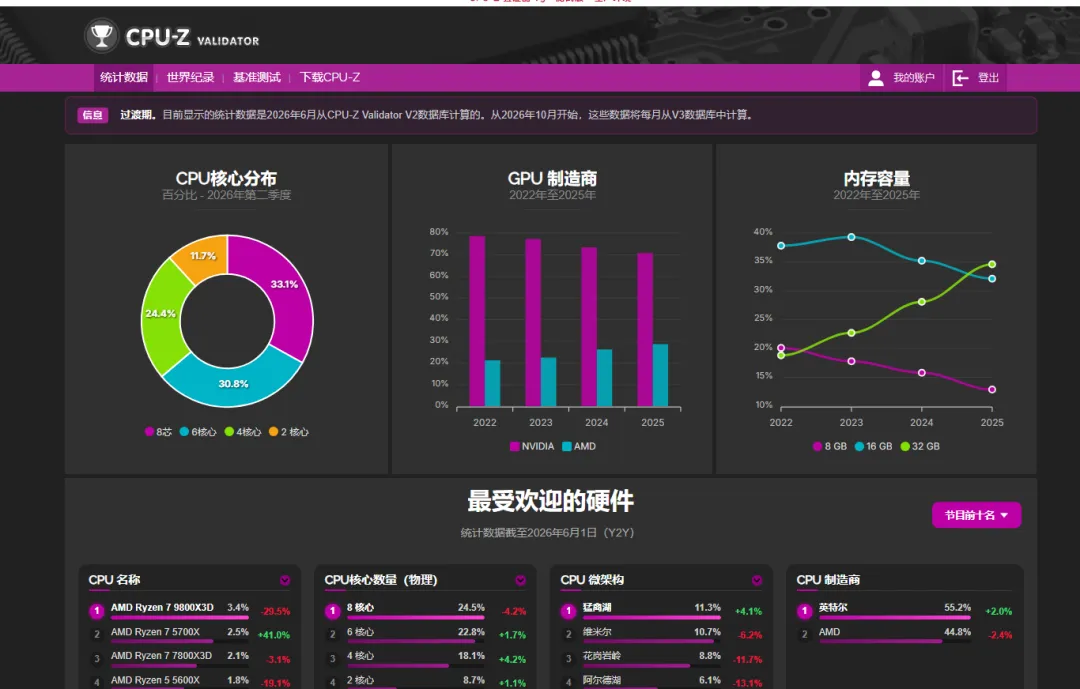Click the AMD Ryzen 7 5700X row

(189, 634)
